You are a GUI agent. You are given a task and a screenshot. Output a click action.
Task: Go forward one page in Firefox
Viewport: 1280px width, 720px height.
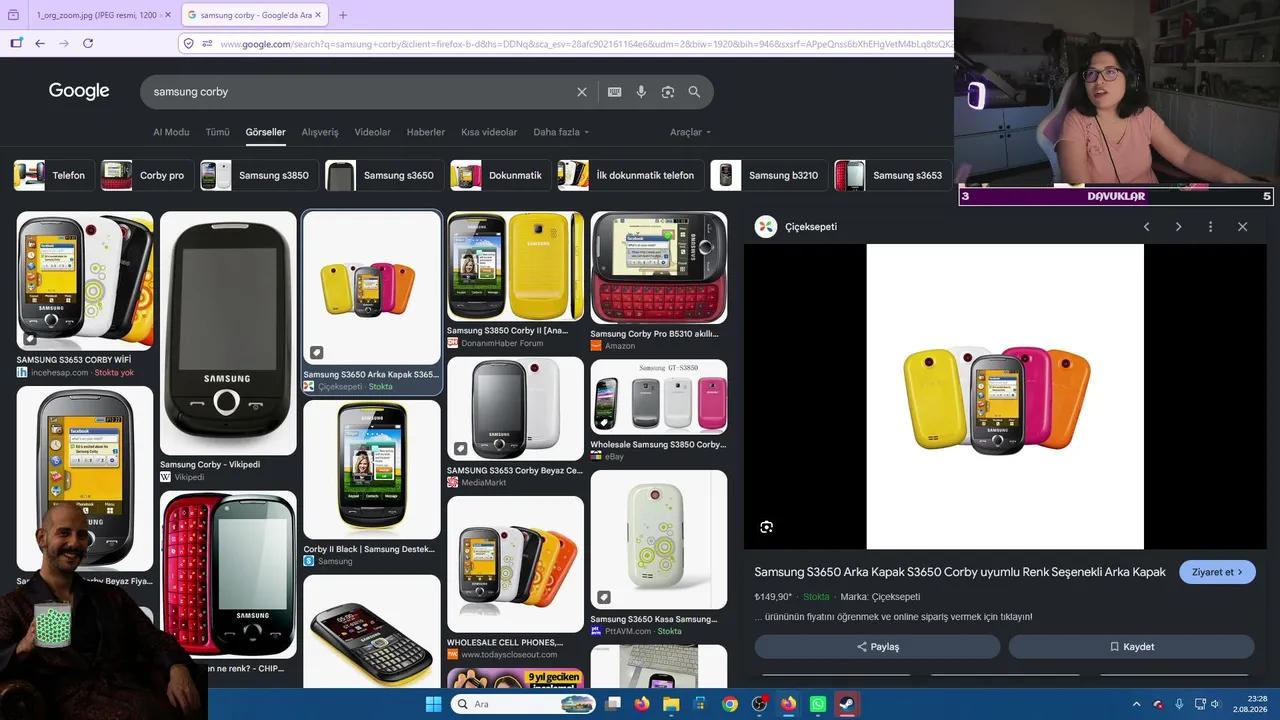pyautogui.click(x=64, y=43)
